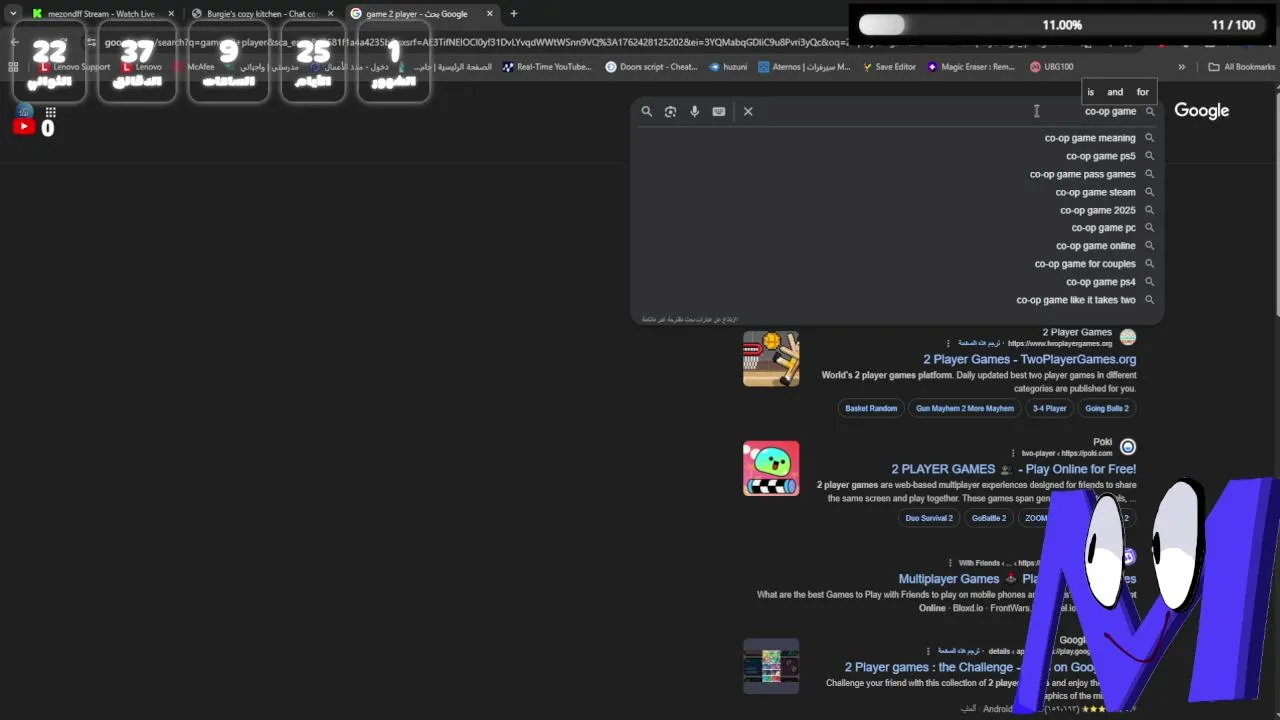
Task: Open a new tab with plus button
Action: coord(514,14)
